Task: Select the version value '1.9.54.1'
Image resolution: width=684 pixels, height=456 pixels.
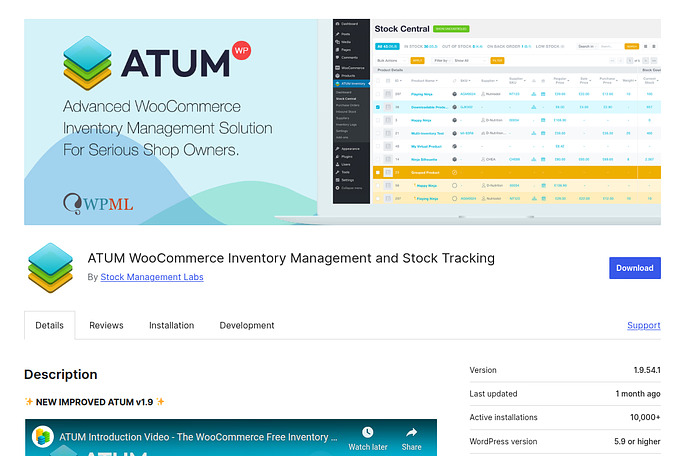Action: (x=647, y=370)
